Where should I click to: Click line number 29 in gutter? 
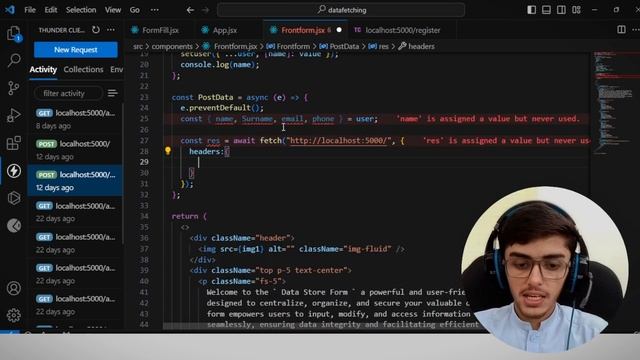[x=144, y=162]
